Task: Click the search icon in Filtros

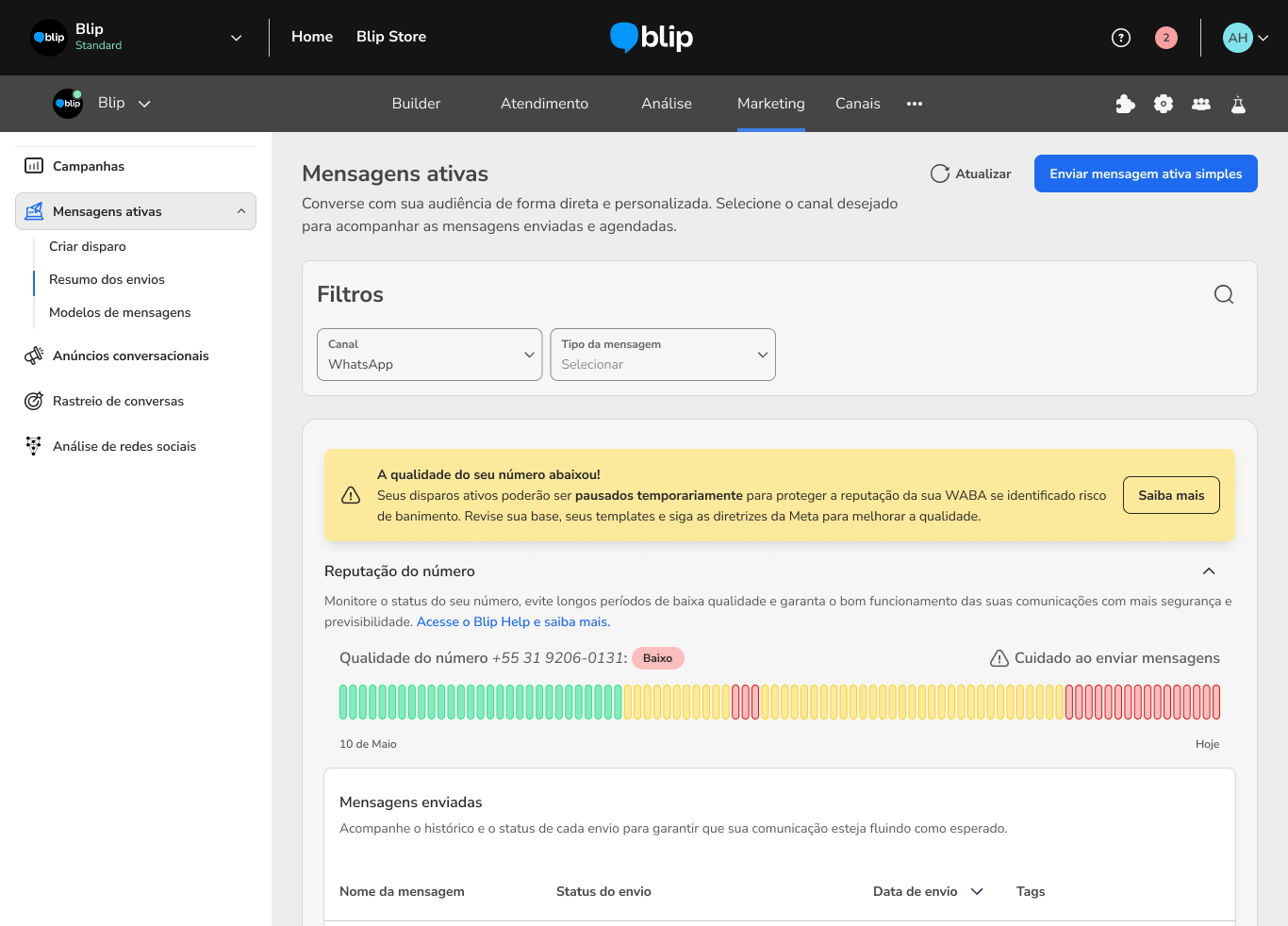Action: click(1223, 294)
